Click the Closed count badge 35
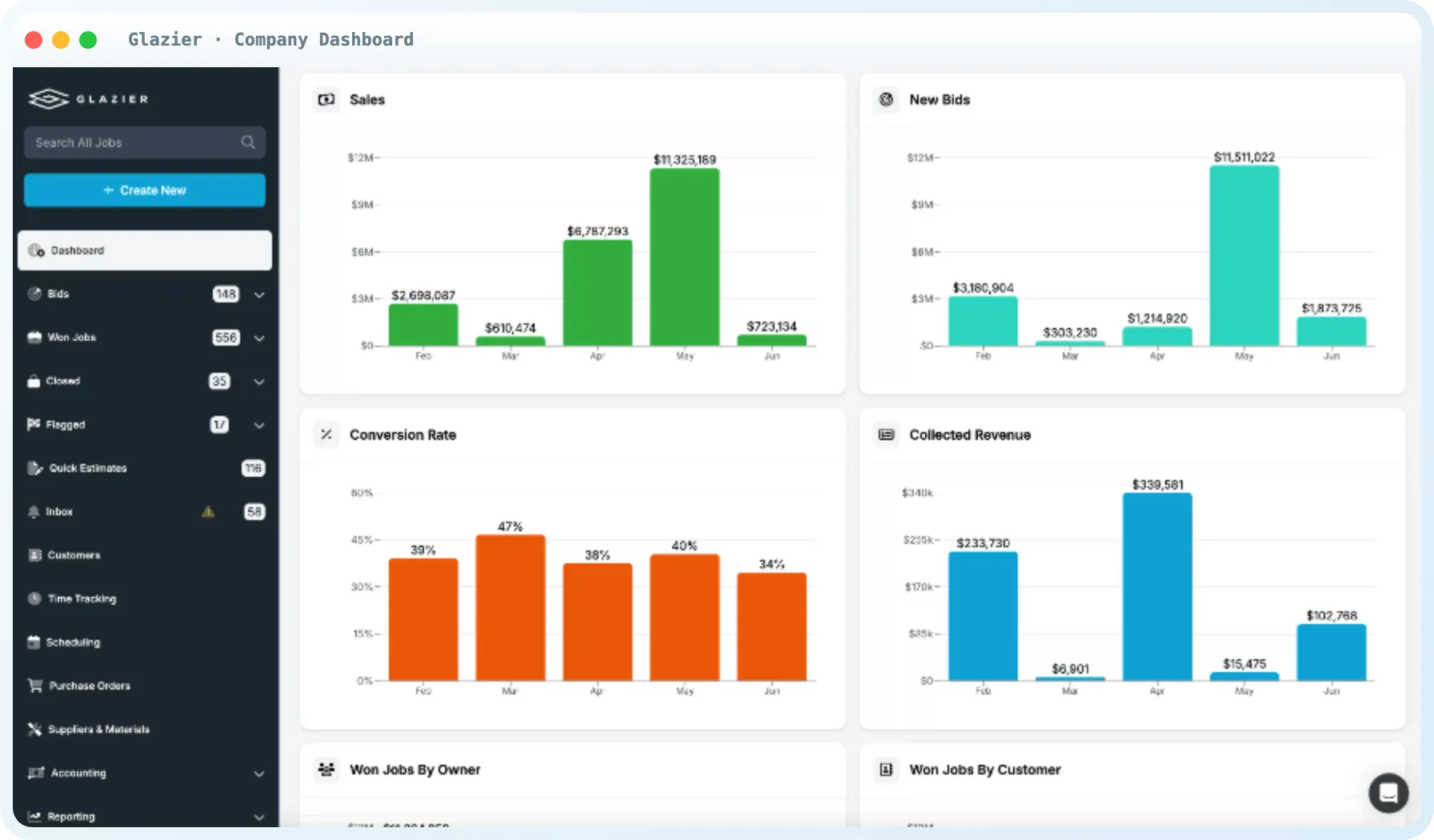 coord(219,381)
